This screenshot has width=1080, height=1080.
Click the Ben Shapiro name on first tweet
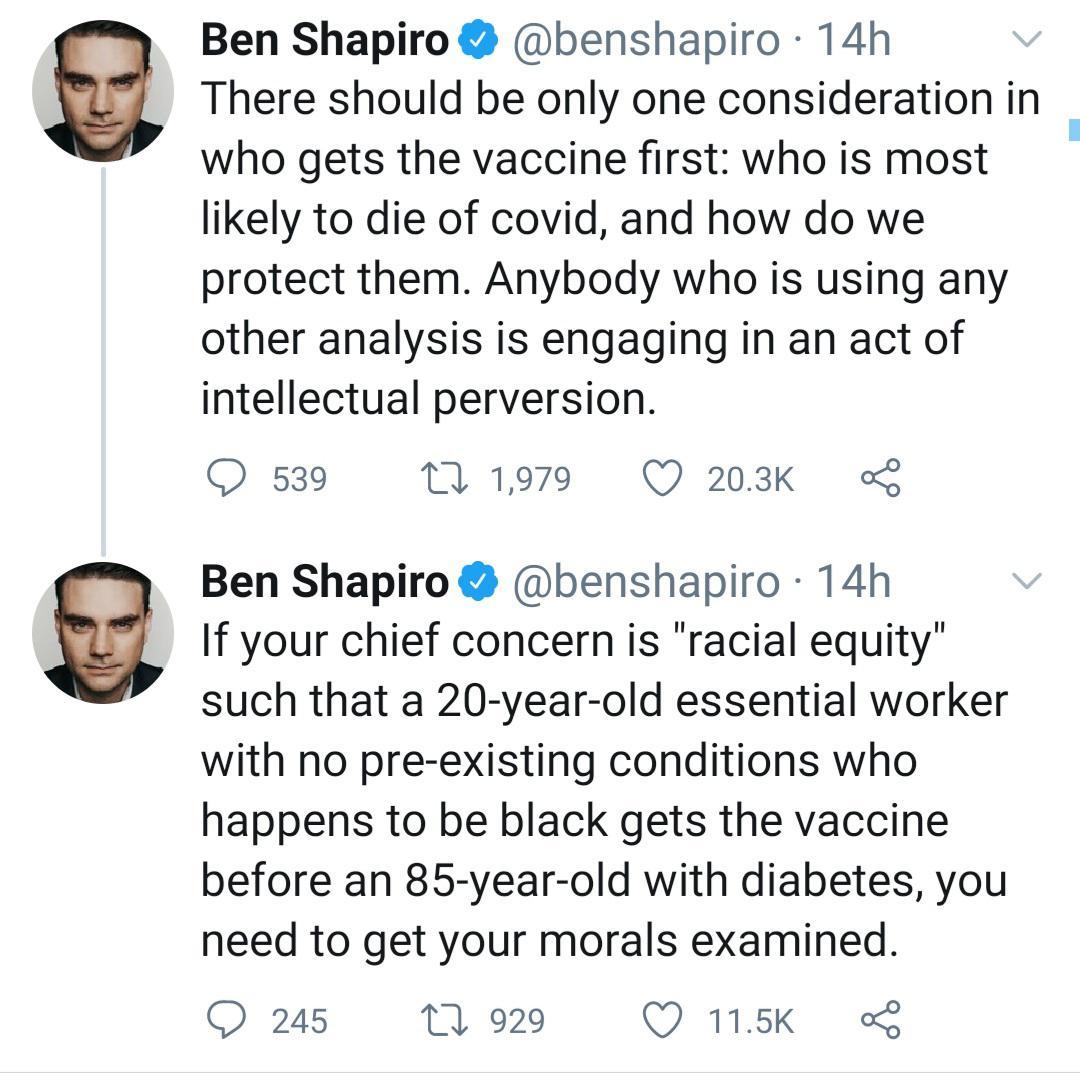point(325,41)
